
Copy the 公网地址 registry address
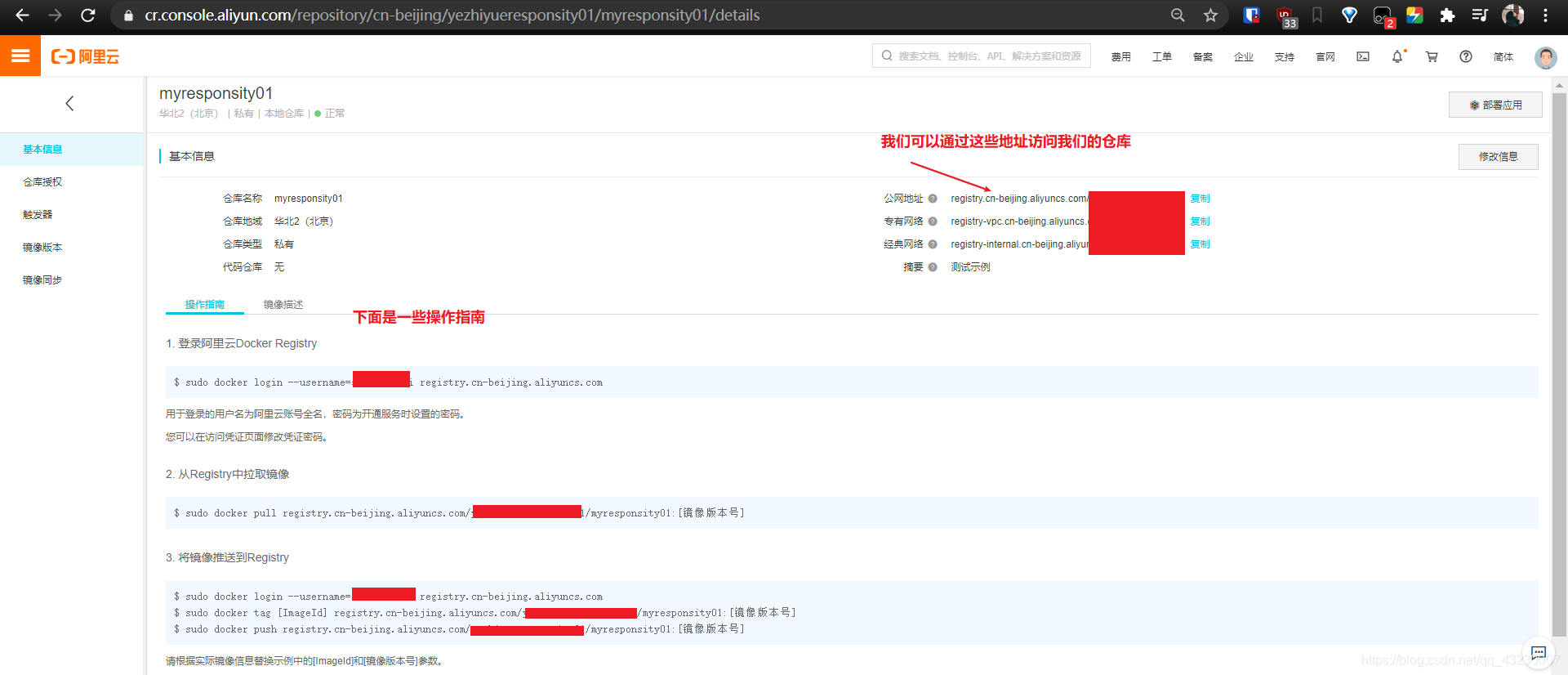pos(1200,199)
